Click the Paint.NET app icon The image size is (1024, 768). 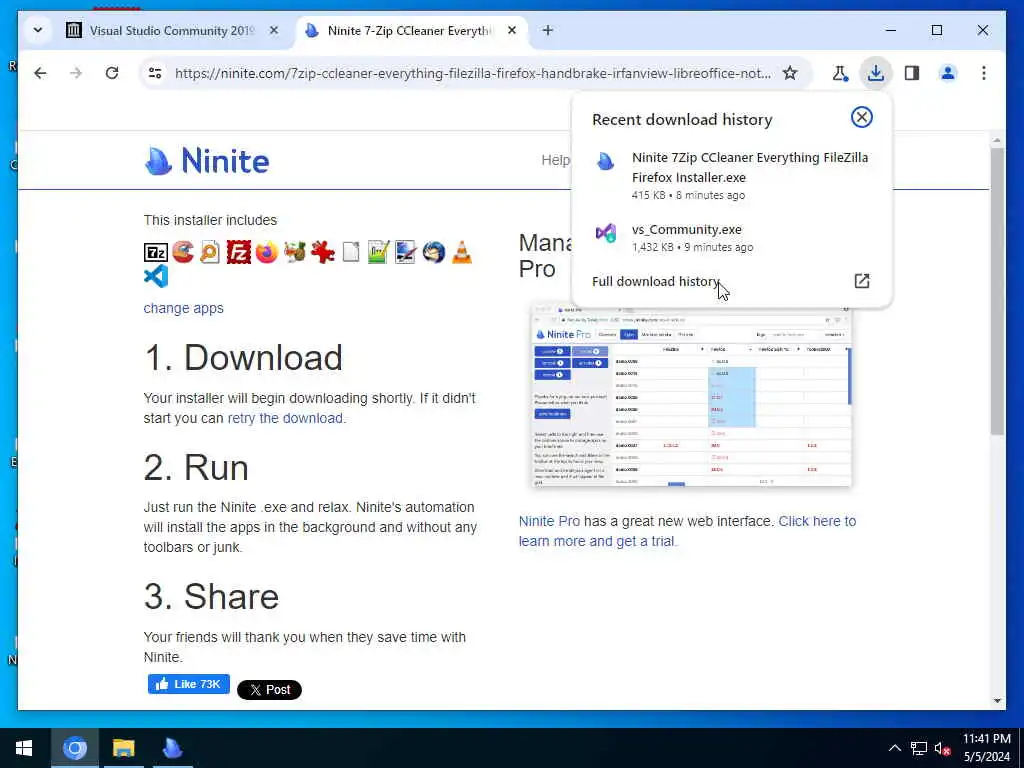tap(406, 252)
